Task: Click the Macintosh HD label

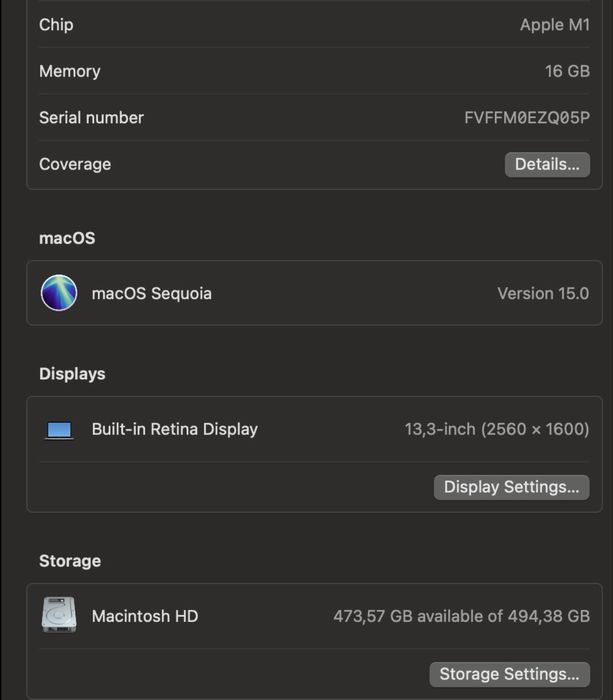Action: point(145,617)
